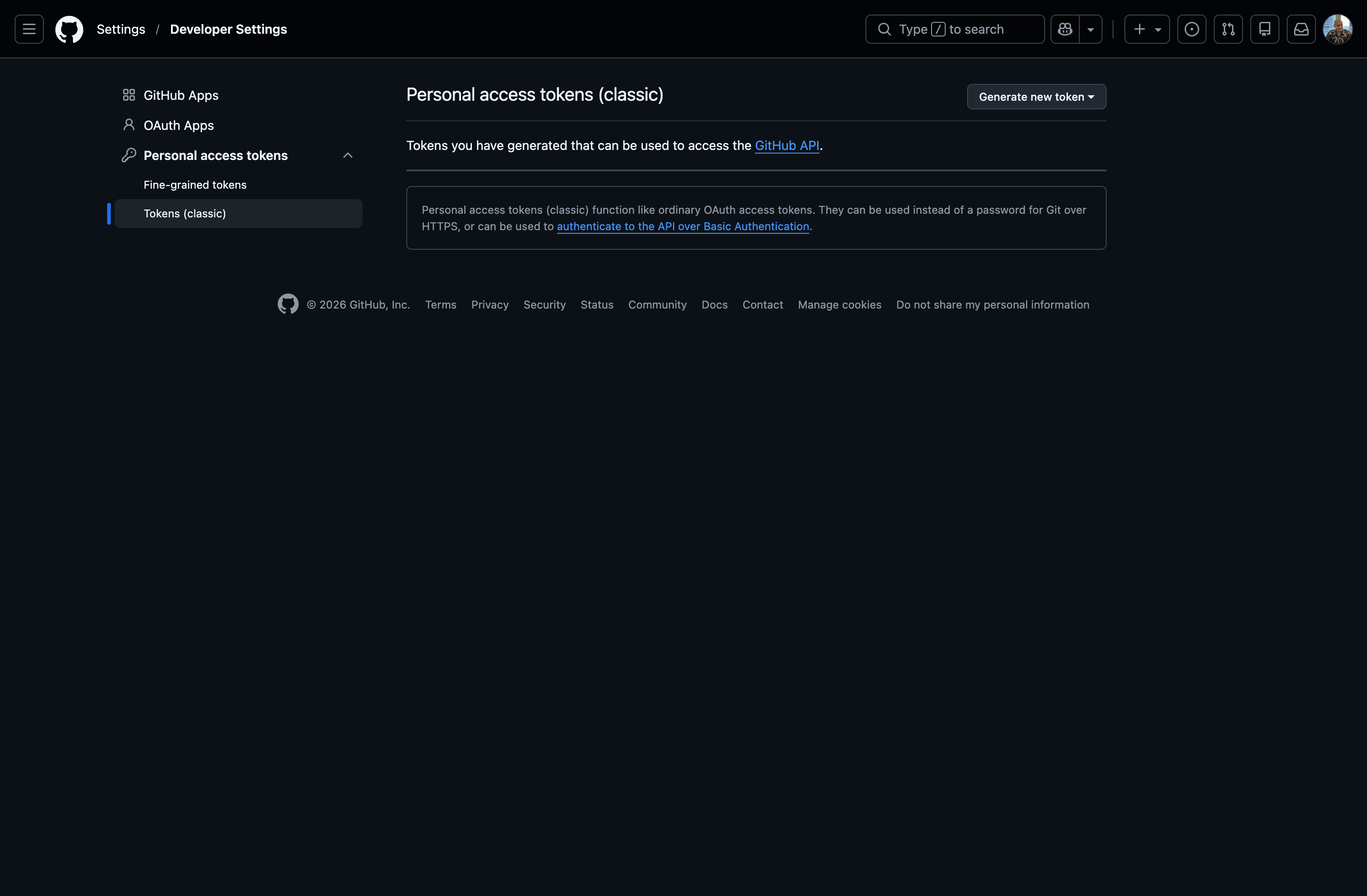Open the Create new plus menu
Image resolution: width=1367 pixels, height=896 pixels.
point(1146,29)
